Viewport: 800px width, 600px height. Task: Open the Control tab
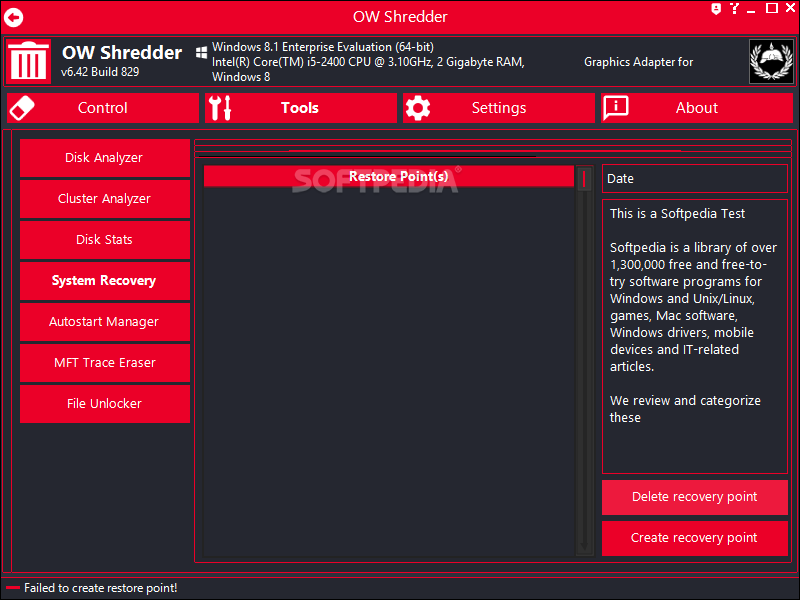[103, 108]
